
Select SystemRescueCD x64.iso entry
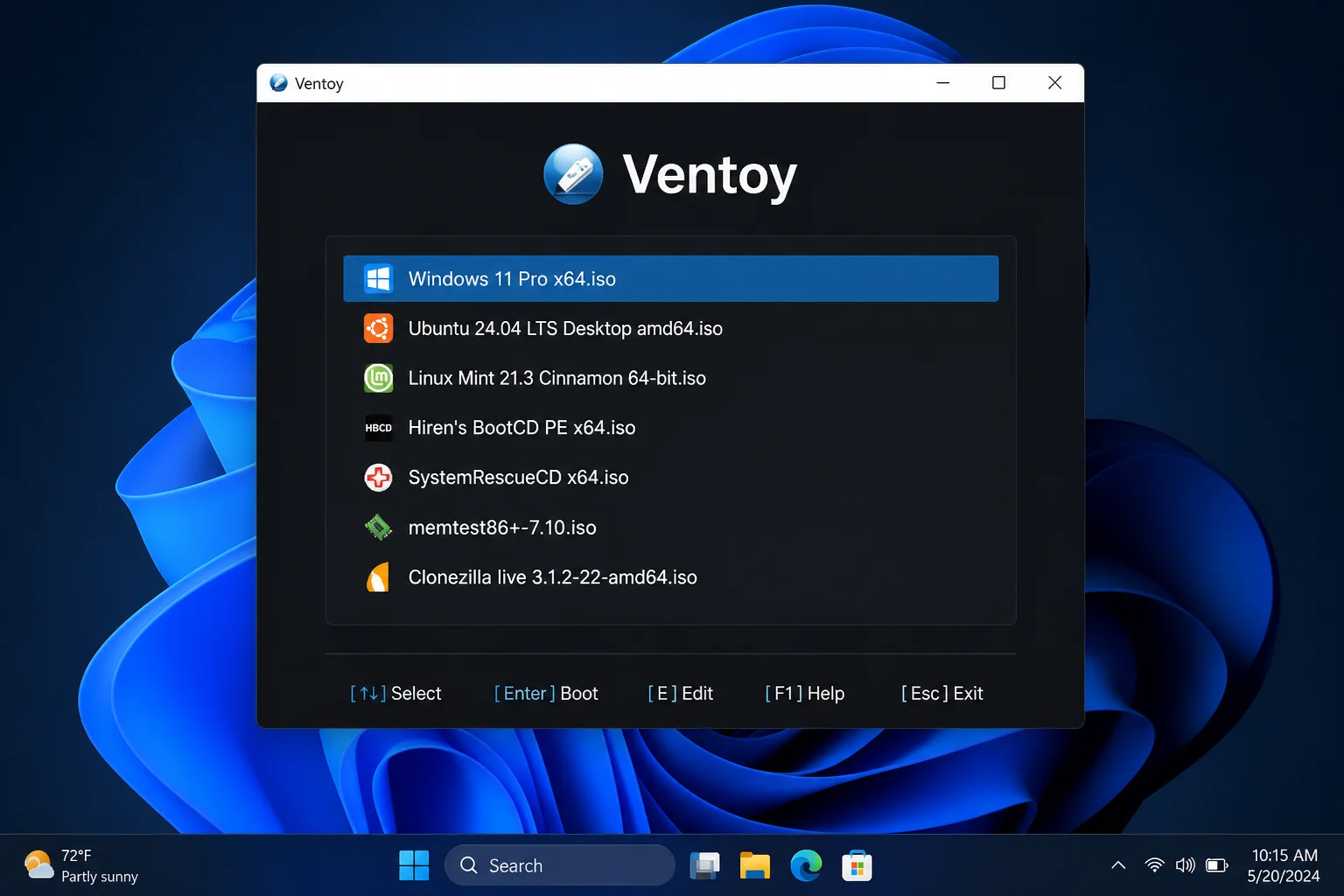[x=671, y=478]
